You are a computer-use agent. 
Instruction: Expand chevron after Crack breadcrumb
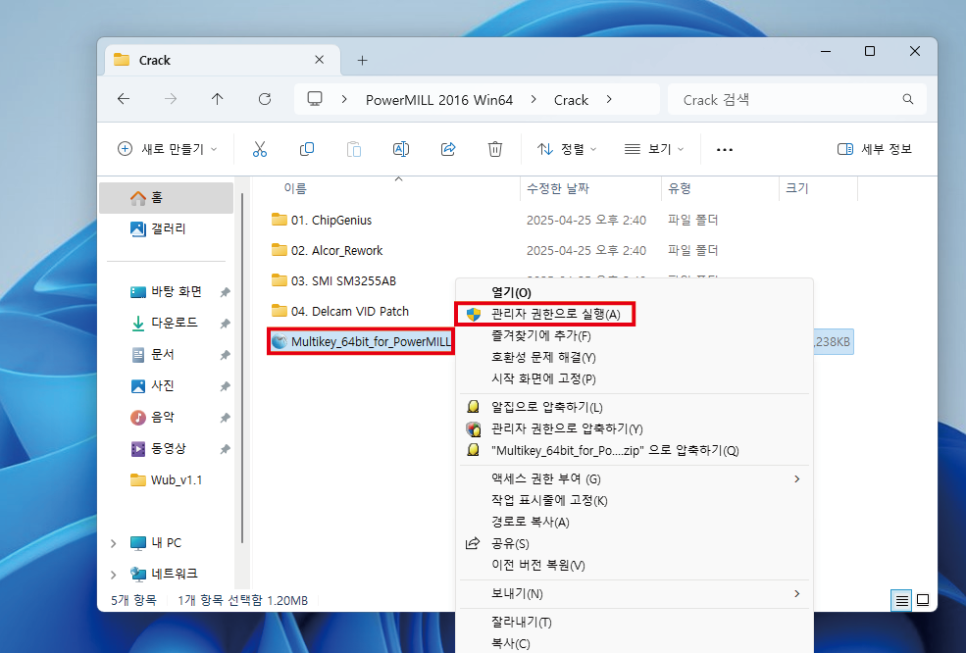609,99
